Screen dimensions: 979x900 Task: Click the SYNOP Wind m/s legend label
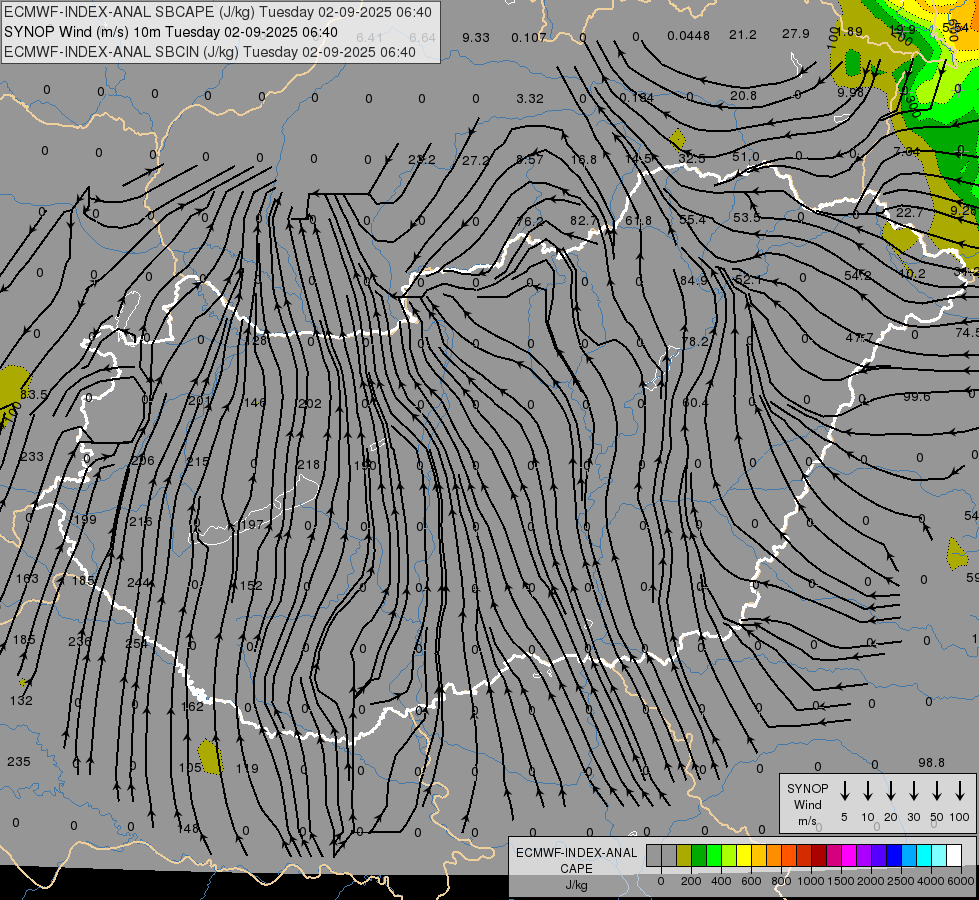click(x=807, y=804)
